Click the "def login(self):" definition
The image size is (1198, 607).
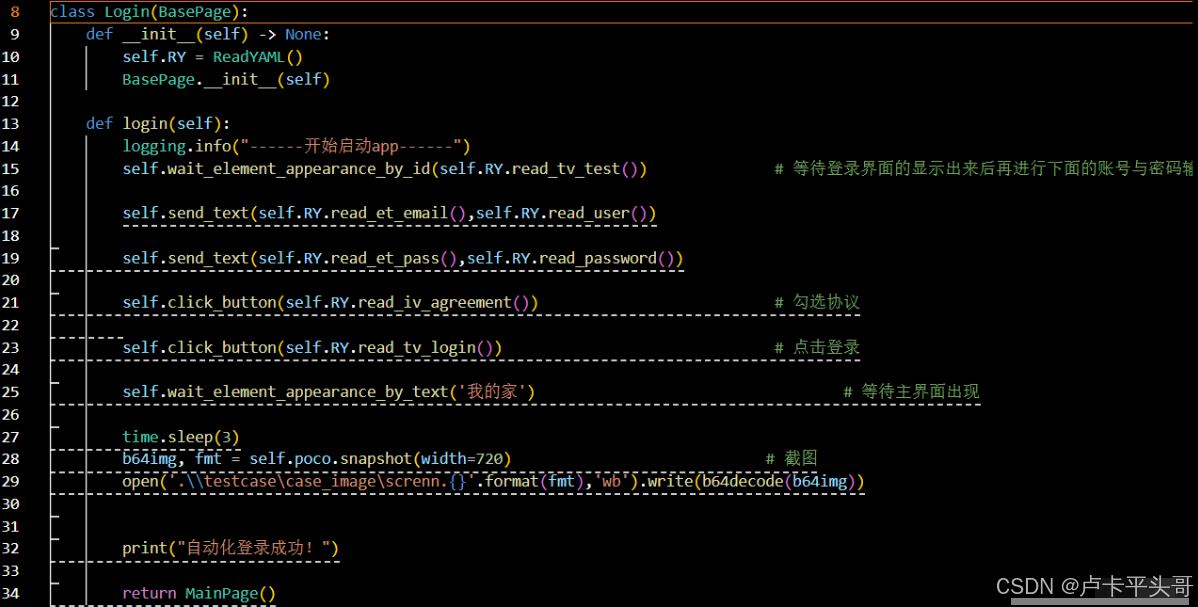(158, 124)
